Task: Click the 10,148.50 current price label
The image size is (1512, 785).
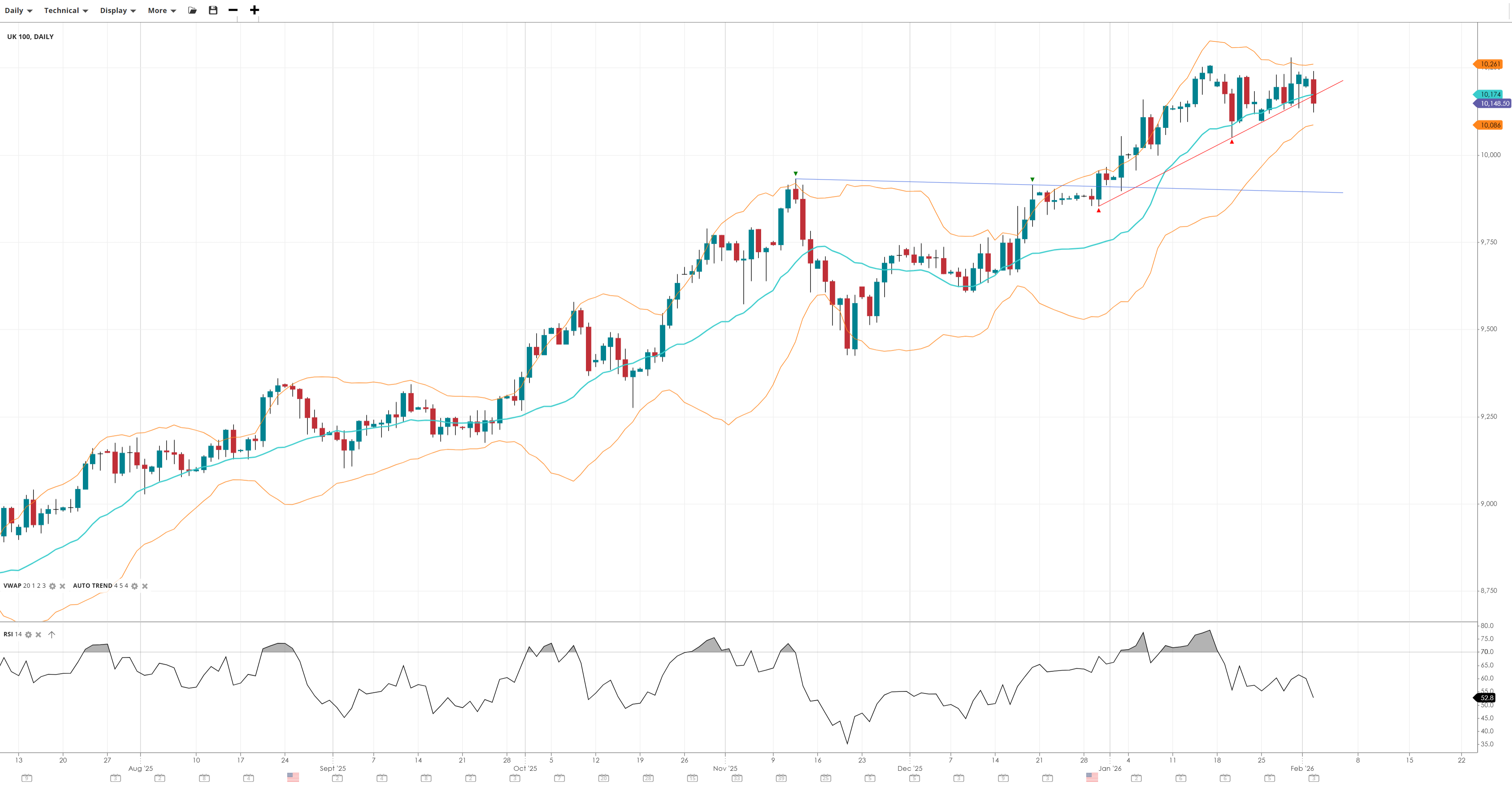Action: coord(1494,104)
